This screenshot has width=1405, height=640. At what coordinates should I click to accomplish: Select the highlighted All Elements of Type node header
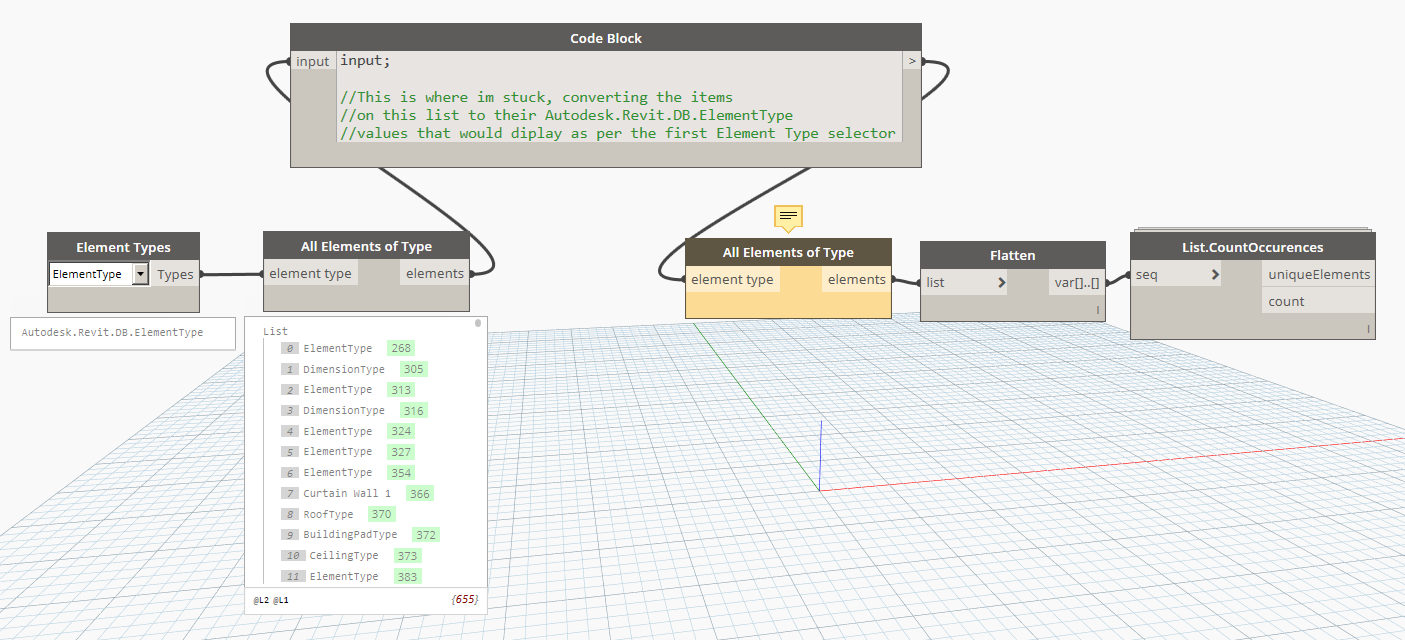[x=788, y=252]
